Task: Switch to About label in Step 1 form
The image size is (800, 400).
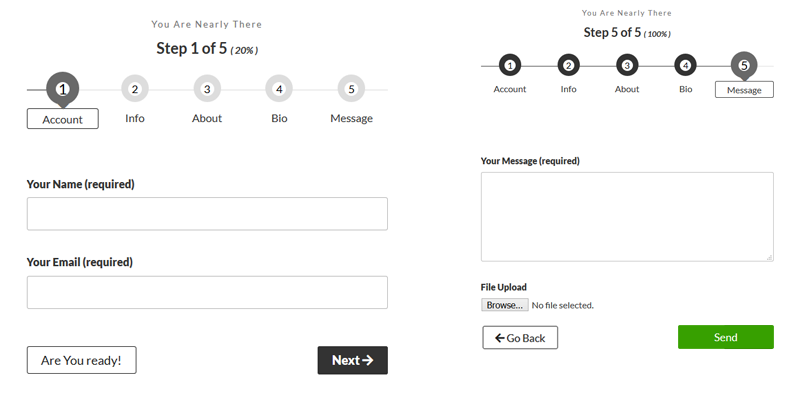Action: pyautogui.click(x=207, y=118)
